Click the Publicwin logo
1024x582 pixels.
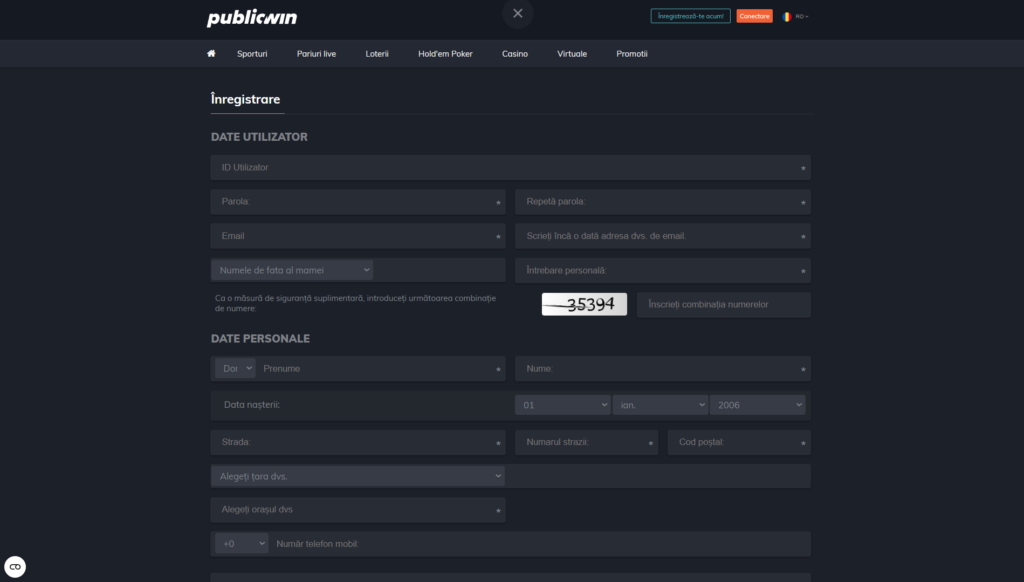pyautogui.click(x=251, y=17)
